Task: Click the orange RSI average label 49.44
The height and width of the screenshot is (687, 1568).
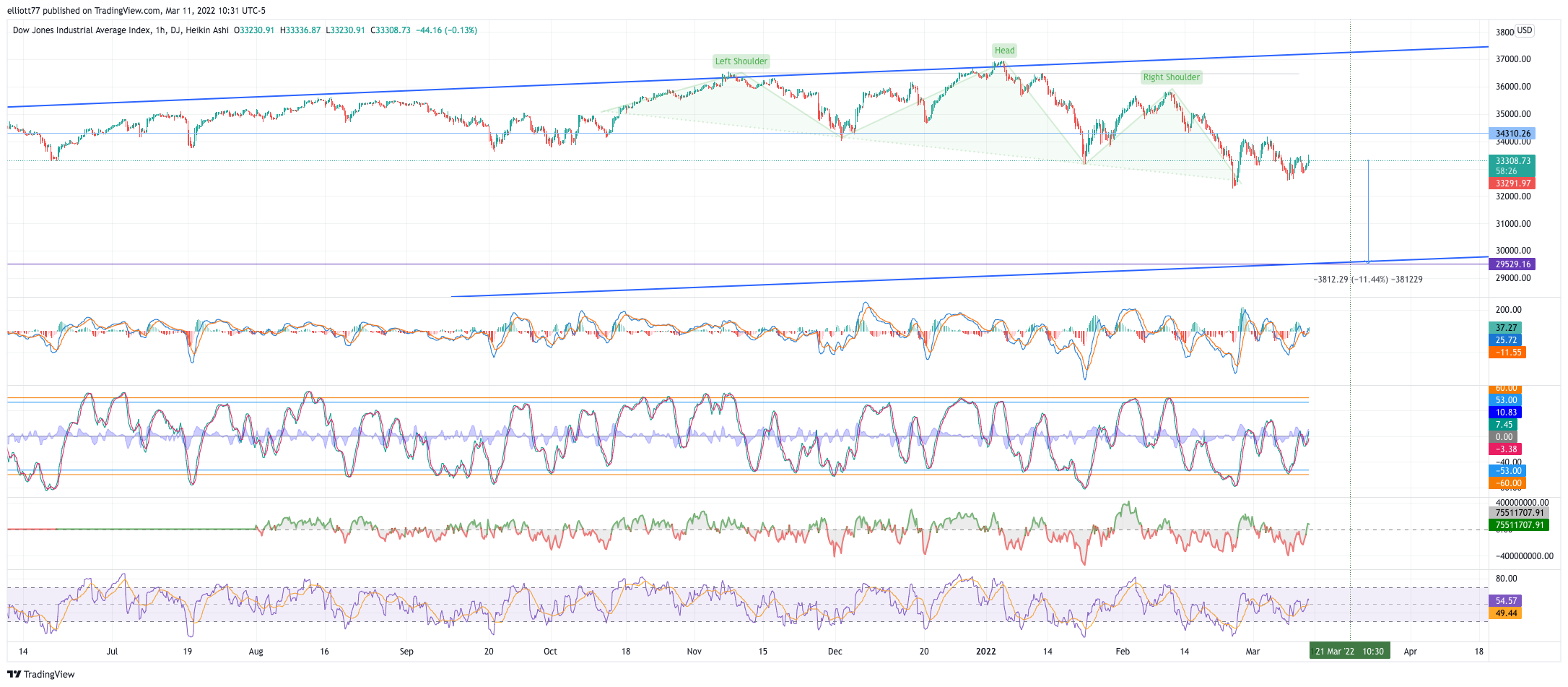Action: [x=1505, y=613]
